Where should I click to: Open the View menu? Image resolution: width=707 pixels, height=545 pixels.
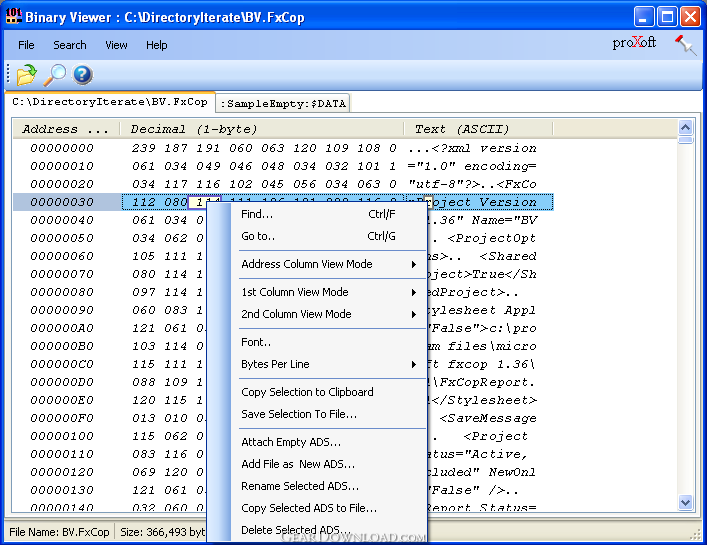[116, 45]
